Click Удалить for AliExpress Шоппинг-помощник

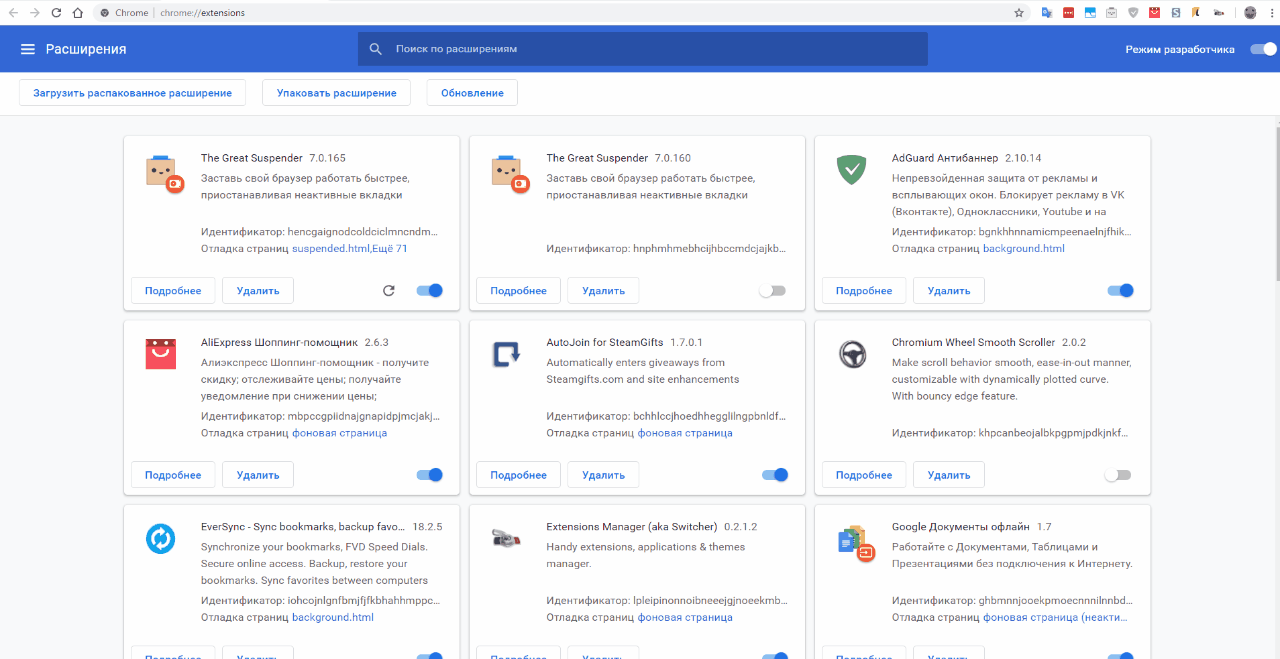258,475
